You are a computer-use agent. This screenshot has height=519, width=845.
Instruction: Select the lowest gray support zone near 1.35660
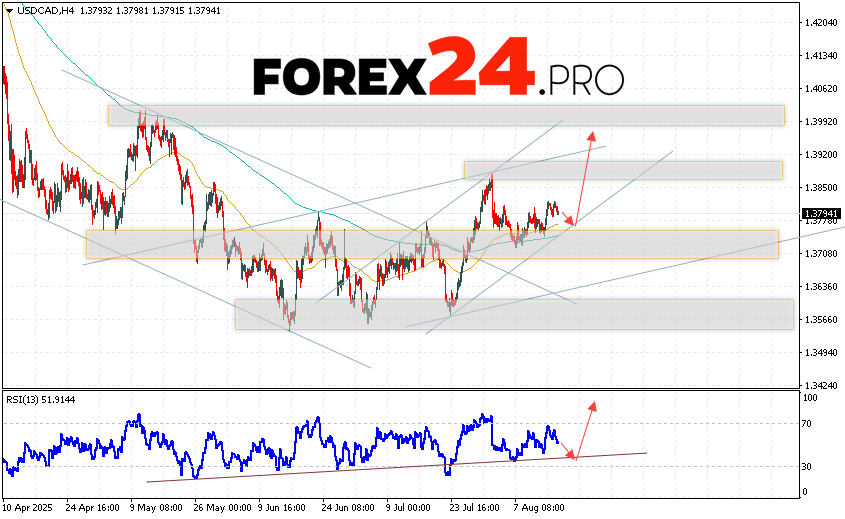coord(513,314)
